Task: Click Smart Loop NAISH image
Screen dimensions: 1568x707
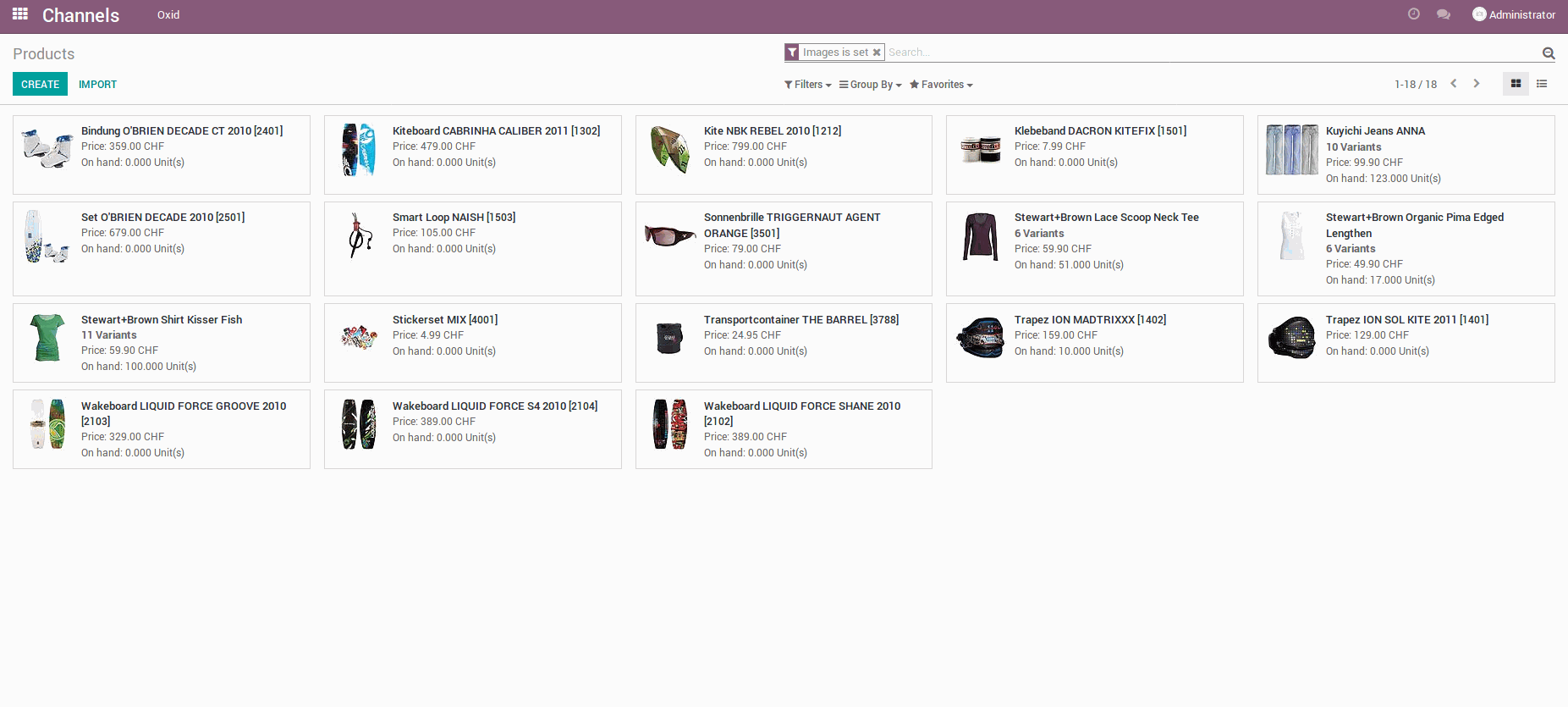Action: (x=359, y=236)
